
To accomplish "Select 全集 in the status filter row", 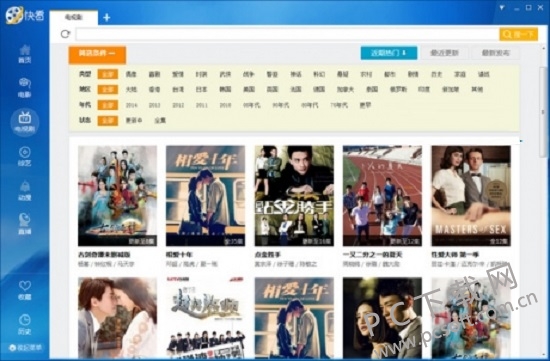I will [160, 120].
